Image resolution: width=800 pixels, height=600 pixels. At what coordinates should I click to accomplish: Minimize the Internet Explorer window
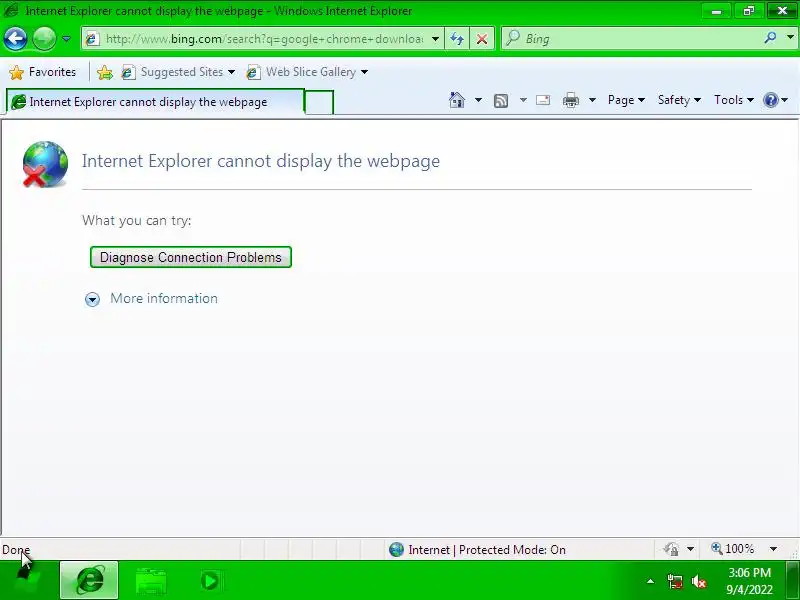click(716, 10)
